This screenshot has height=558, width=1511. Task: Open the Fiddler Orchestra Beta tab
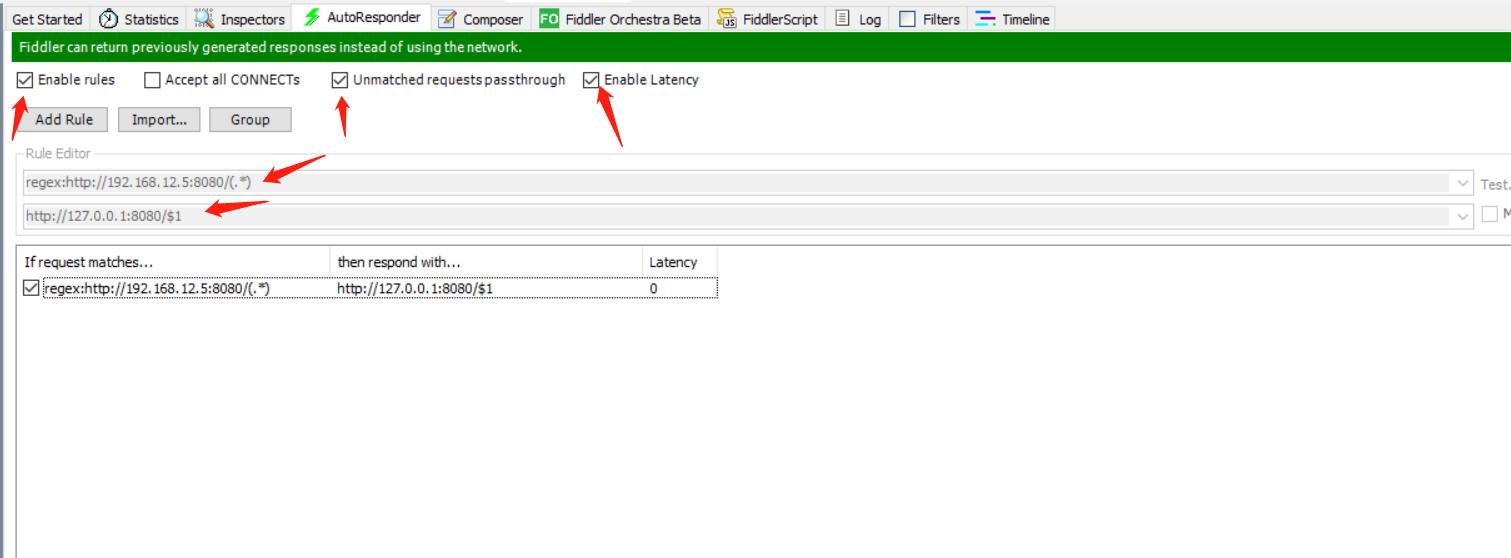click(x=620, y=19)
